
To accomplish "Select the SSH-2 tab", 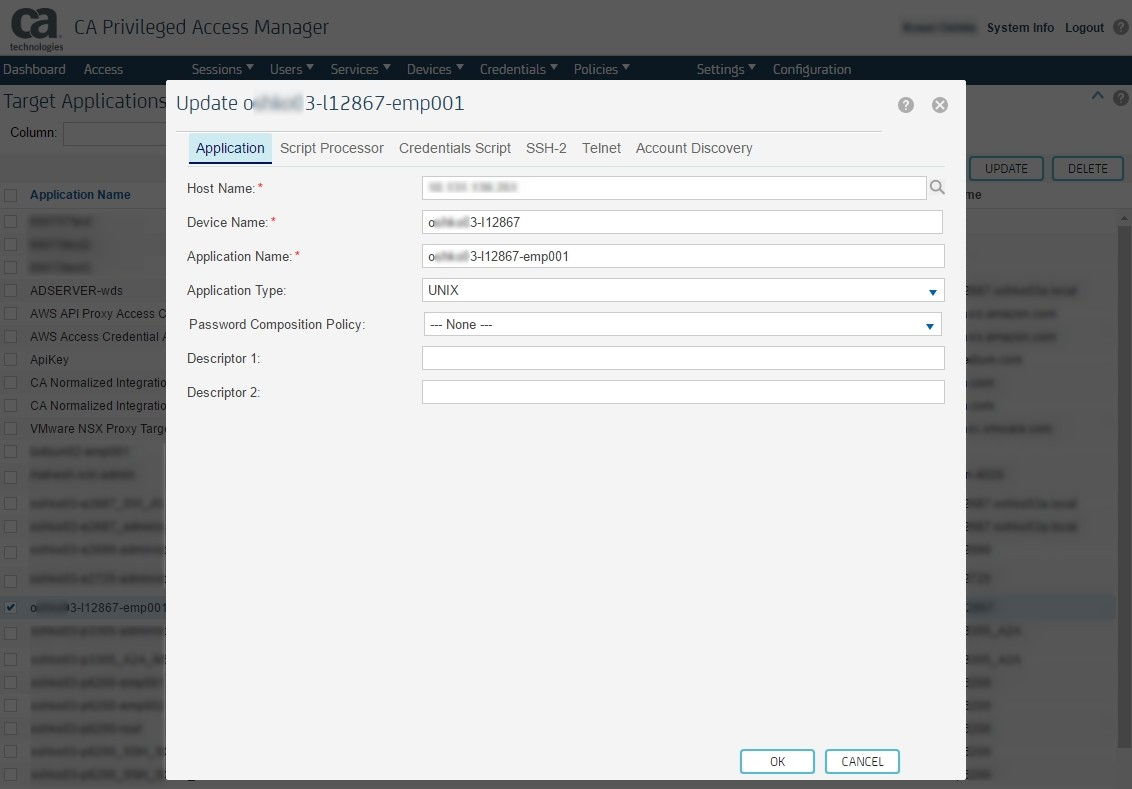I will [x=546, y=148].
